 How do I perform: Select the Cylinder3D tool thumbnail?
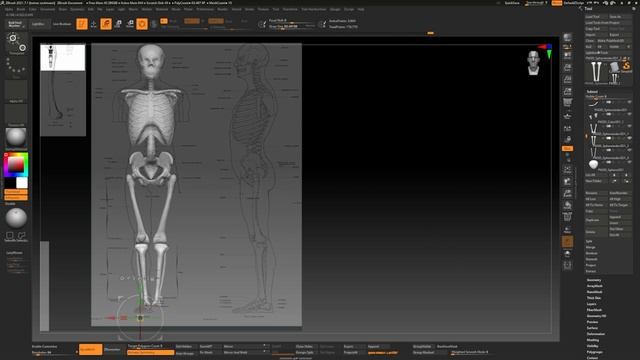pyautogui.click(x=615, y=67)
